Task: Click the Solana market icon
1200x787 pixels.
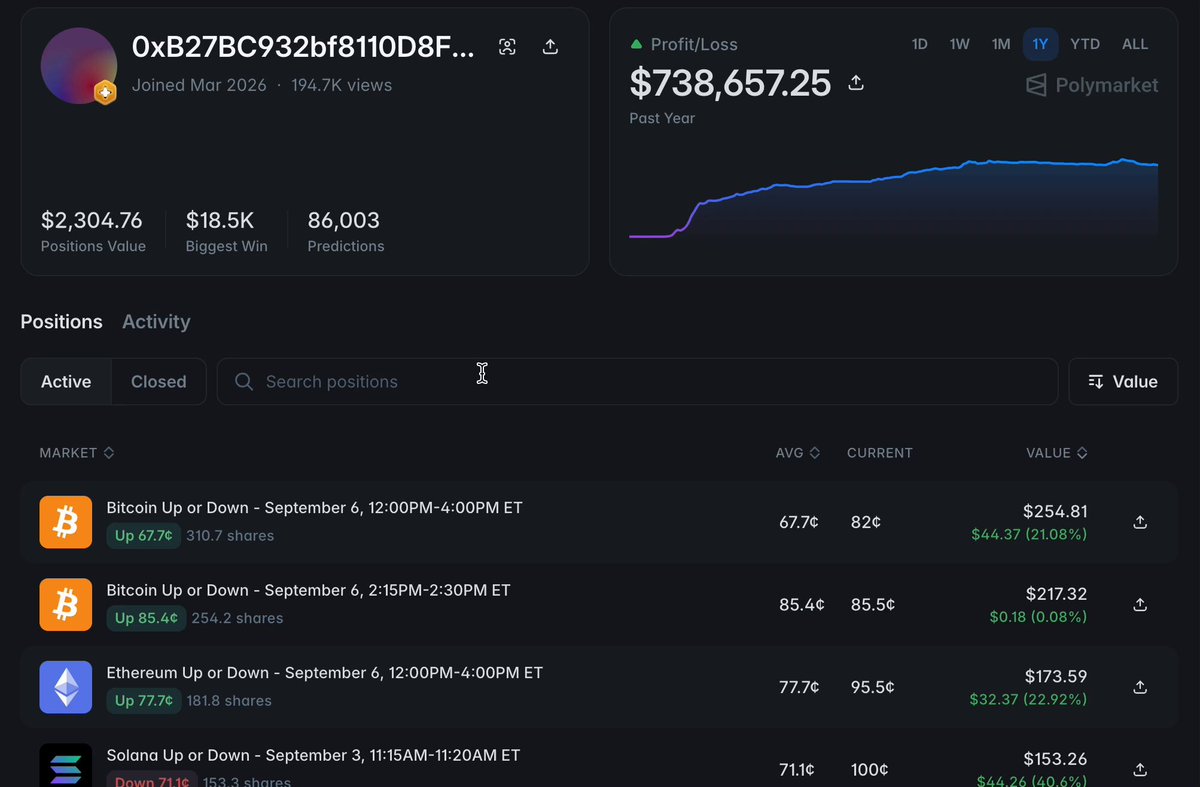Action: point(66,765)
